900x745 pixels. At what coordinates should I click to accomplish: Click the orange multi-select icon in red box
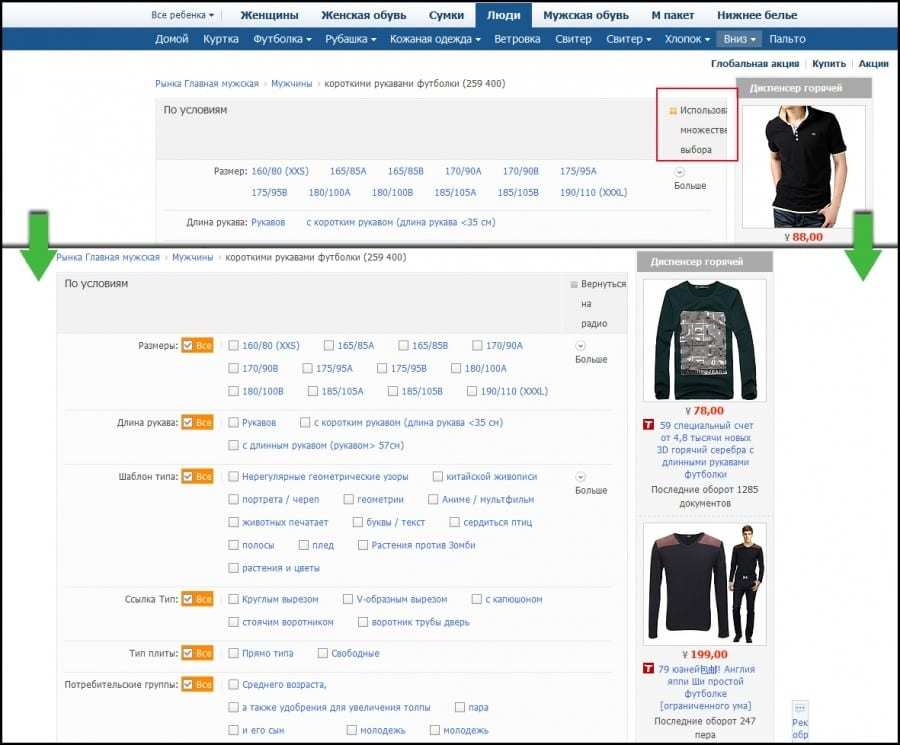click(x=673, y=111)
